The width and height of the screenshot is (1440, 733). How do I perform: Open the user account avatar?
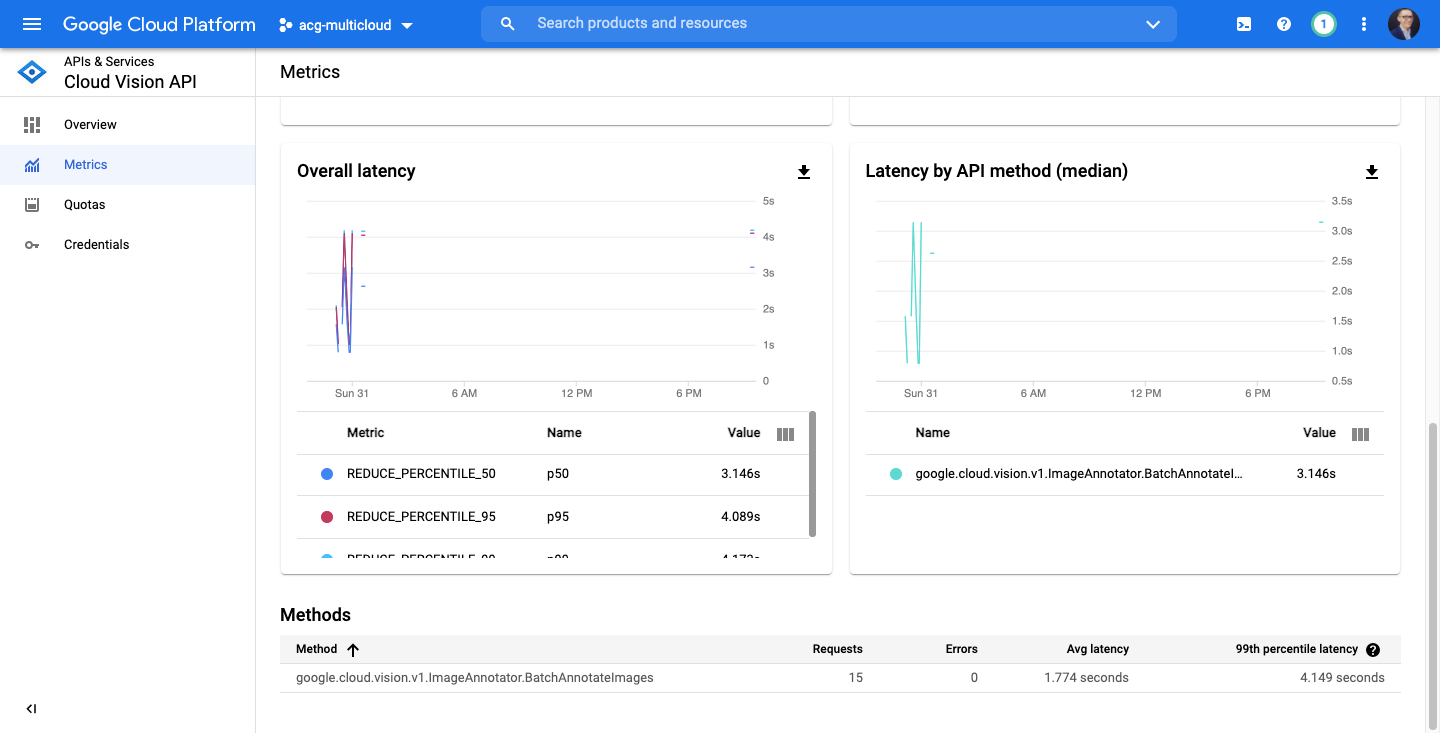1404,24
